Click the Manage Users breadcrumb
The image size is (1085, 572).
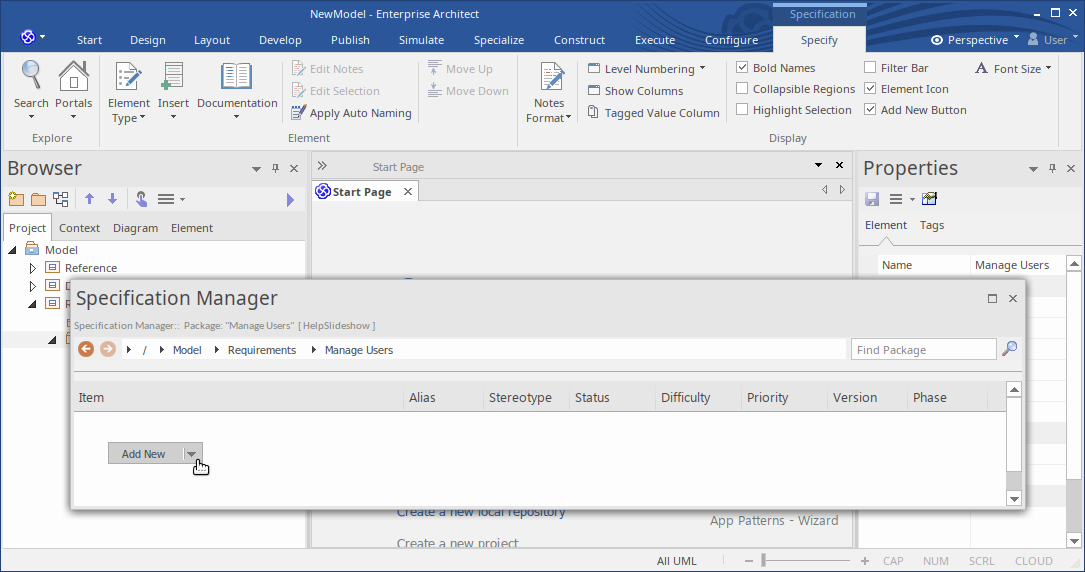(358, 350)
